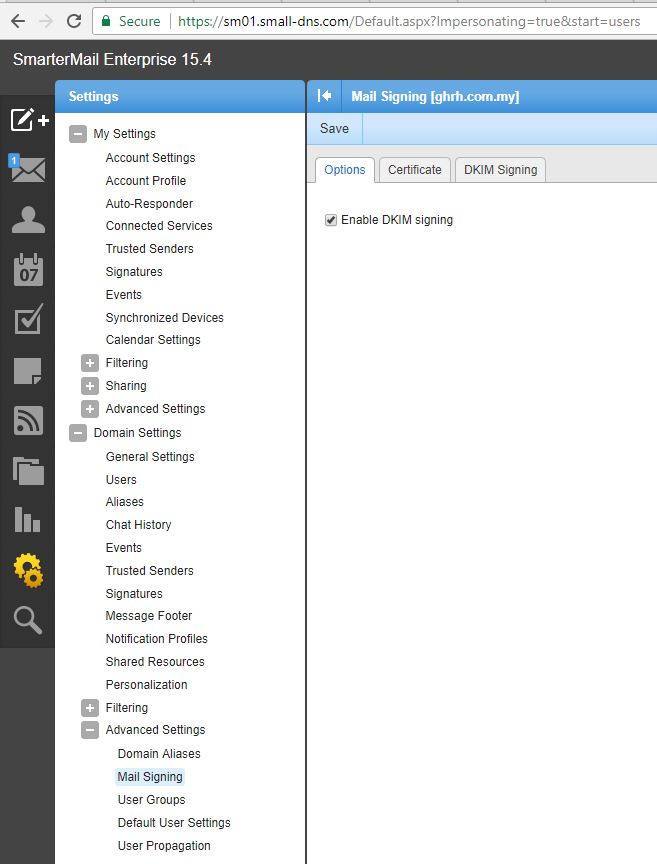Collapse the My Settings tree node
This screenshot has height=864, width=657.
click(x=78, y=134)
